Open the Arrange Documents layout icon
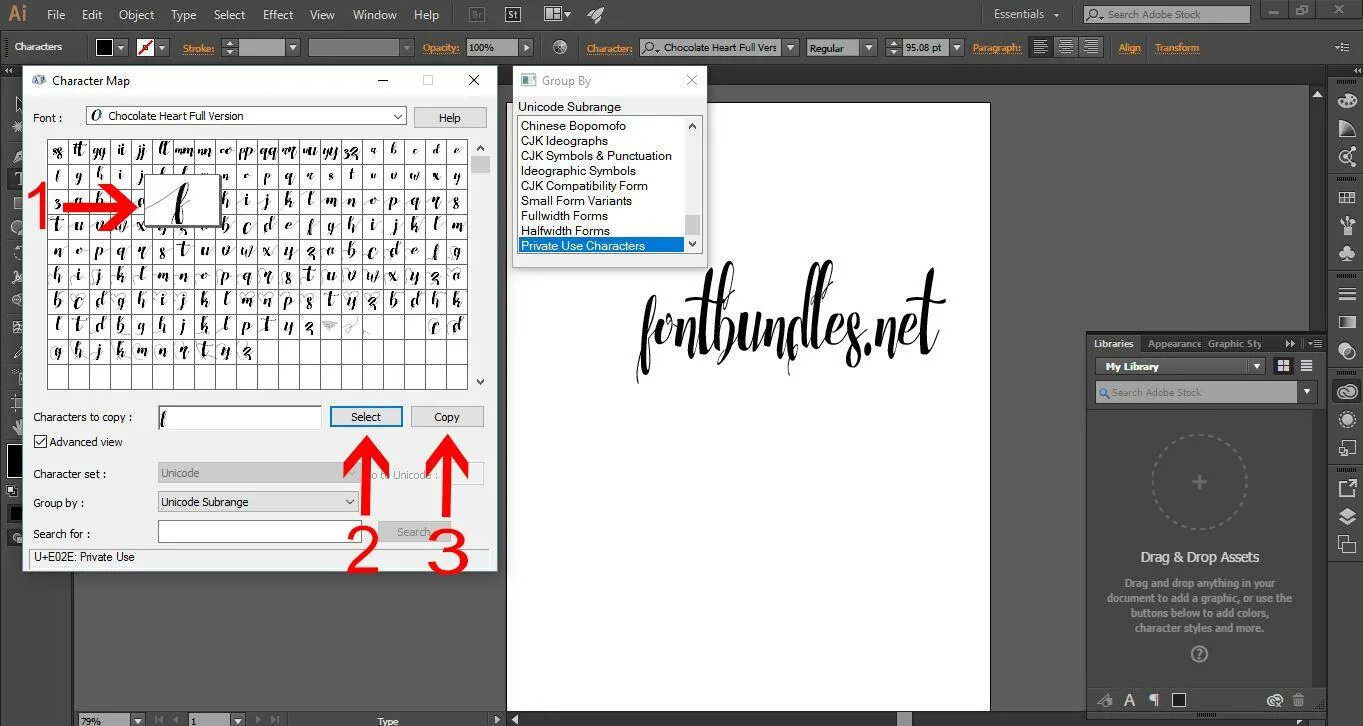The width and height of the screenshot is (1363, 726). [x=557, y=15]
